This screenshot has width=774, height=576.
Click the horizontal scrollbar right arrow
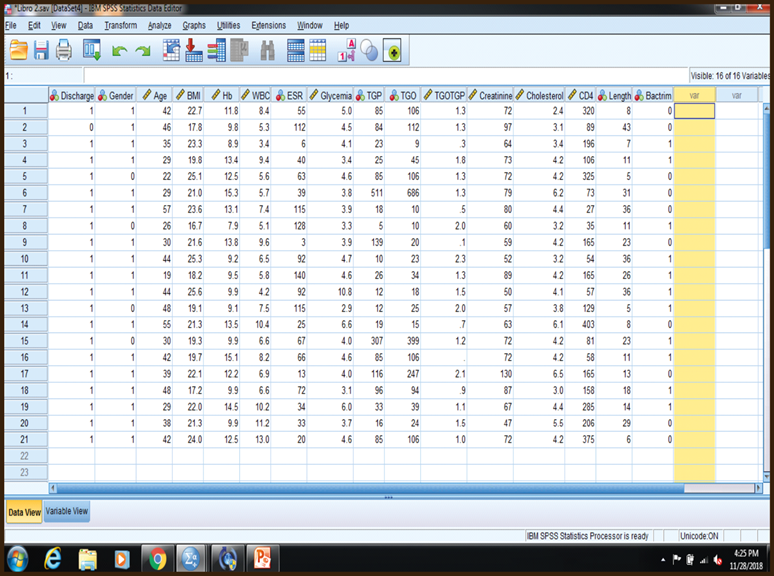pyautogui.click(x=756, y=488)
